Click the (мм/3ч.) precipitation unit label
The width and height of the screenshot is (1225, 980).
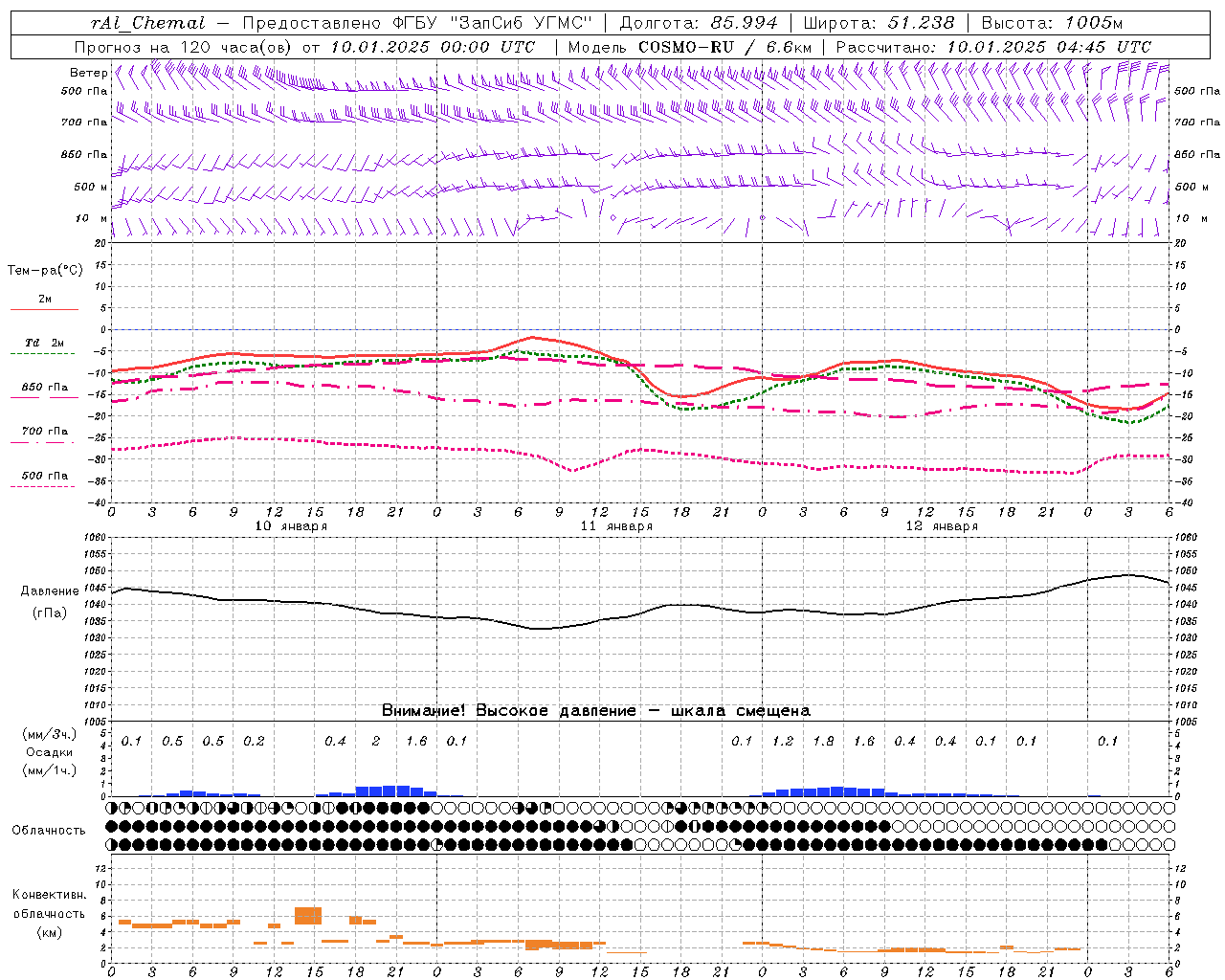point(49,734)
